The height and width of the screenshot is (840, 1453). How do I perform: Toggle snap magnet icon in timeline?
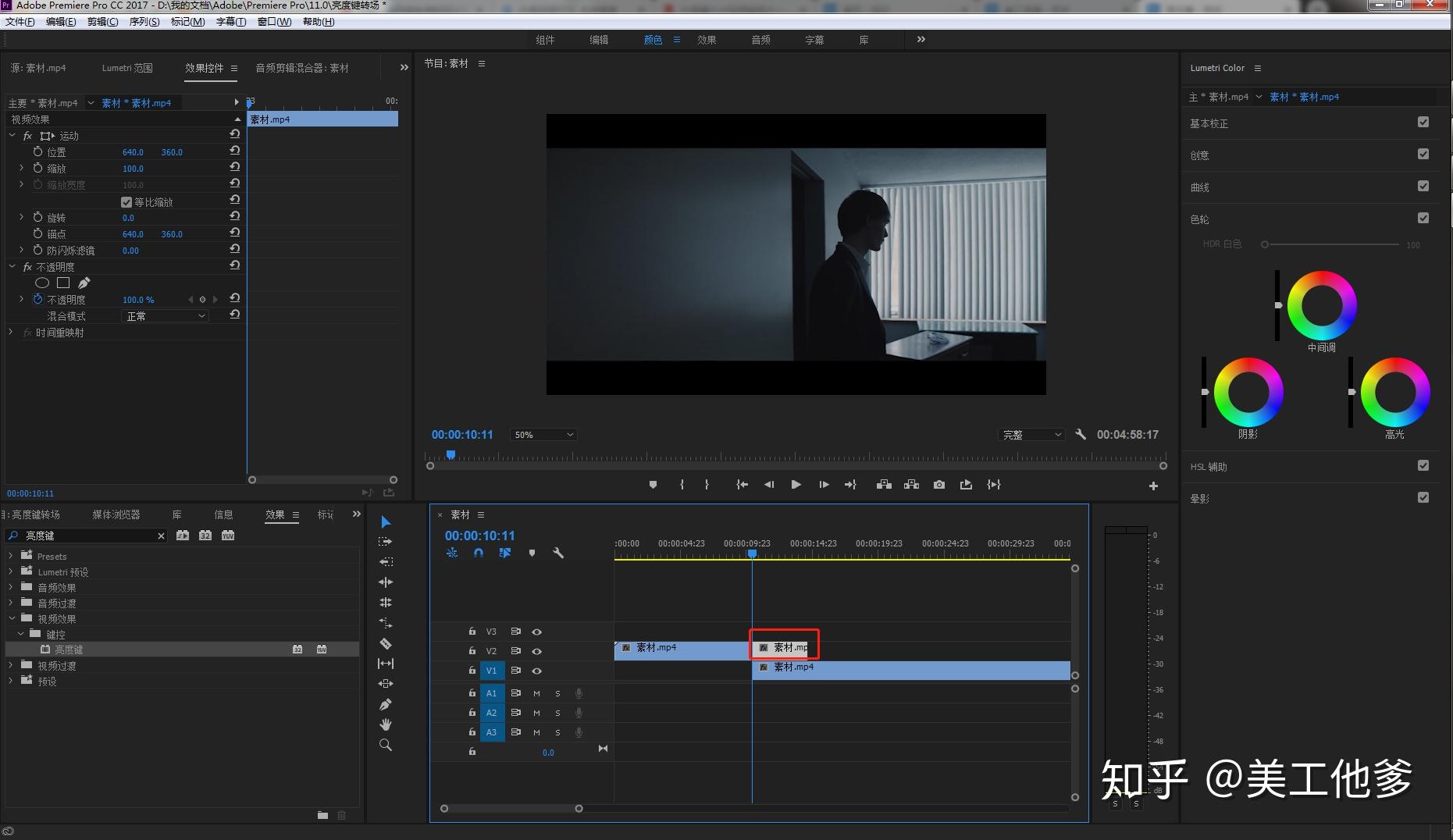coord(479,553)
